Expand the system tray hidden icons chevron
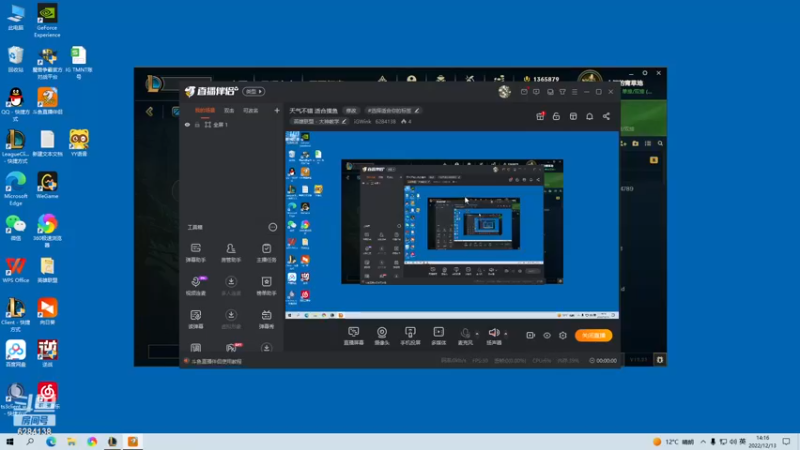 click(x=703, y=441)
